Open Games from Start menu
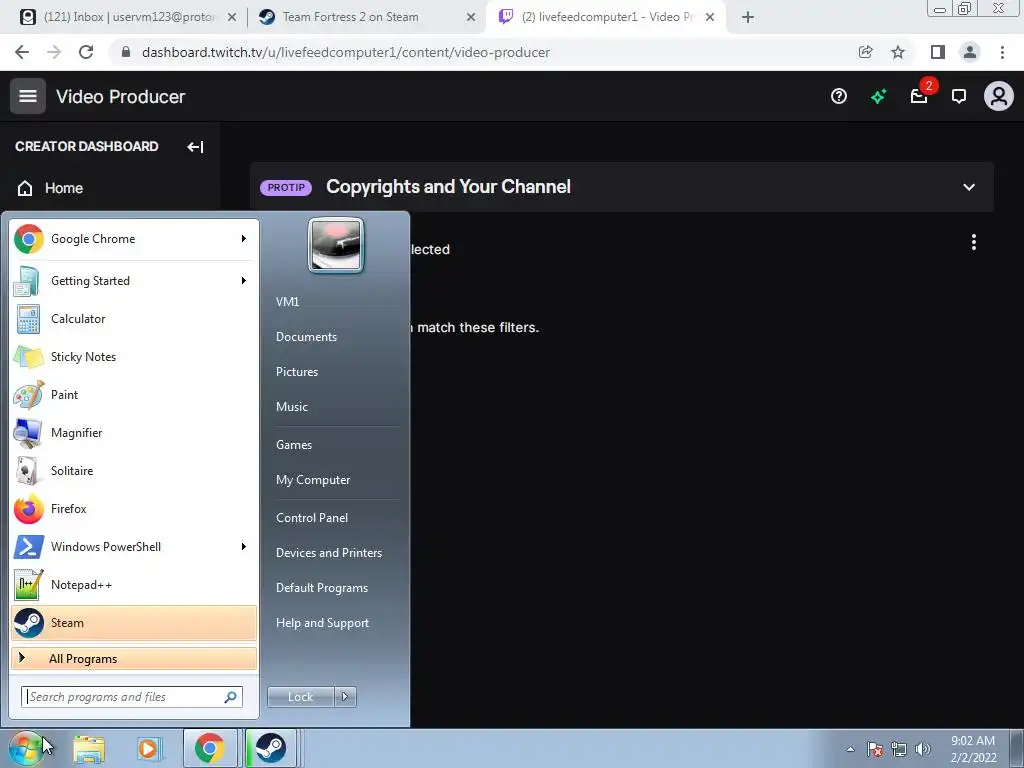The width and height of the screenshot is (1024, 768). [294, 445]
